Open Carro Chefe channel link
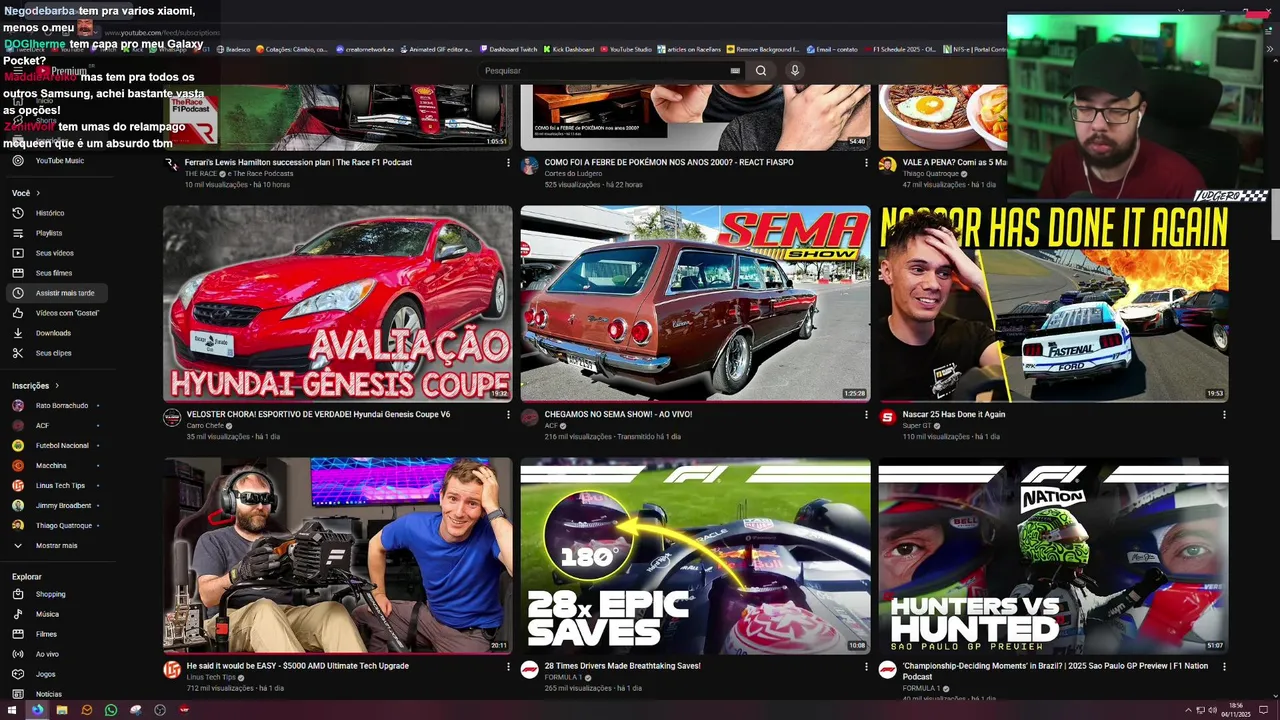The width and height of the screenshot is (1280, 720). click(x=205, y=426)
